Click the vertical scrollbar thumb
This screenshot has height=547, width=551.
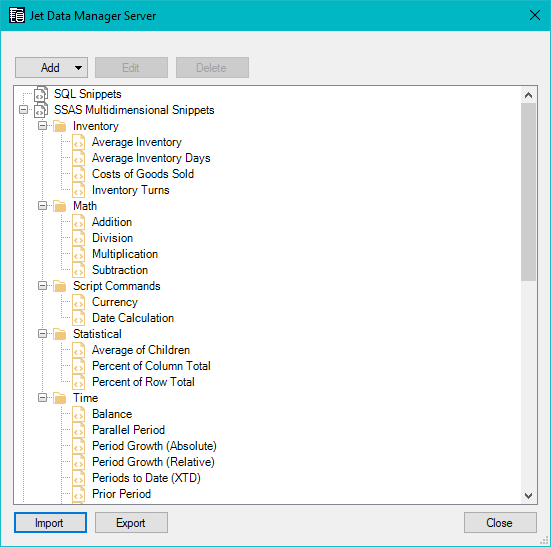pos(528,192)
